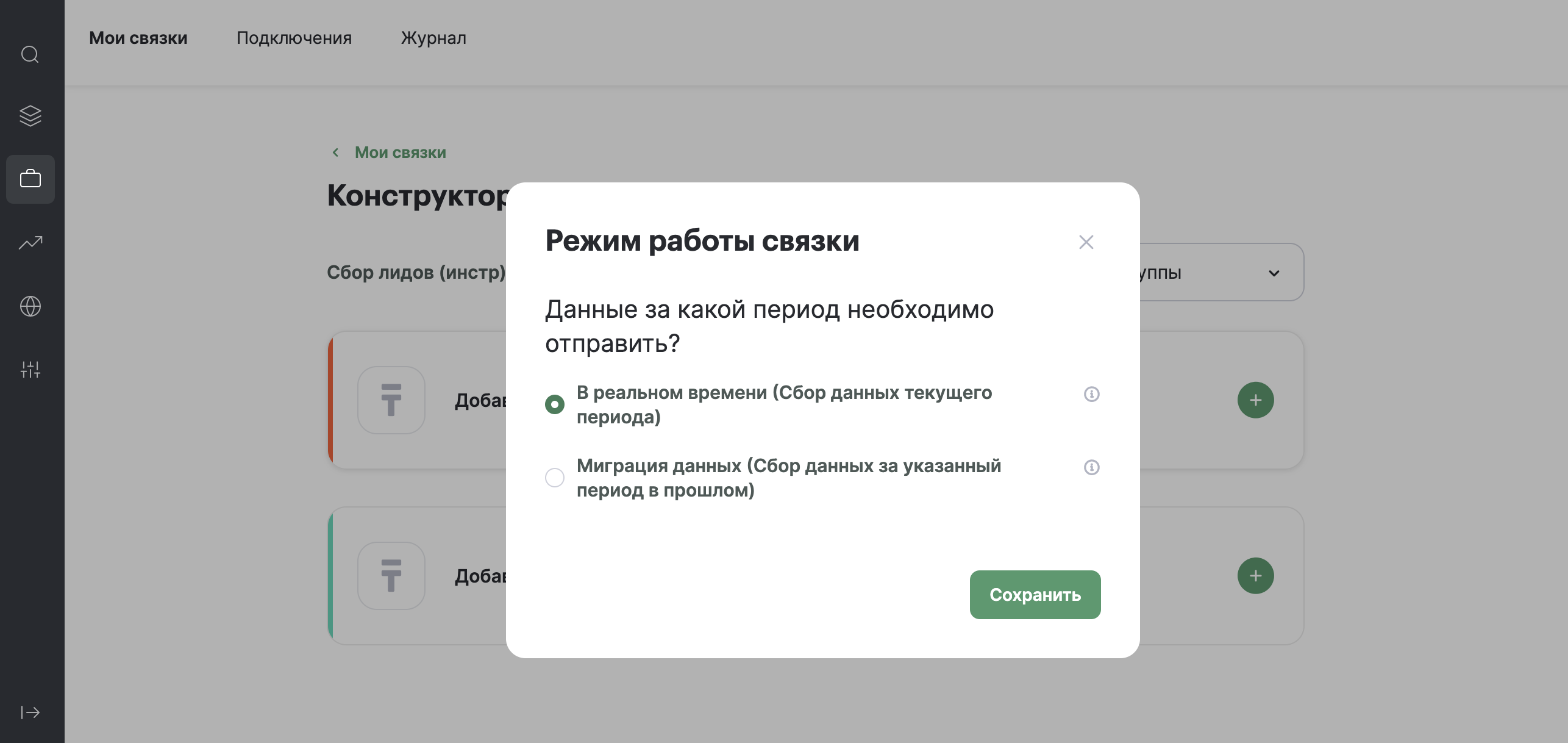Select the briefcase icon in the sidebar
The width and height of the screenshot is (1568, 743).
click(x=30, y=179)
